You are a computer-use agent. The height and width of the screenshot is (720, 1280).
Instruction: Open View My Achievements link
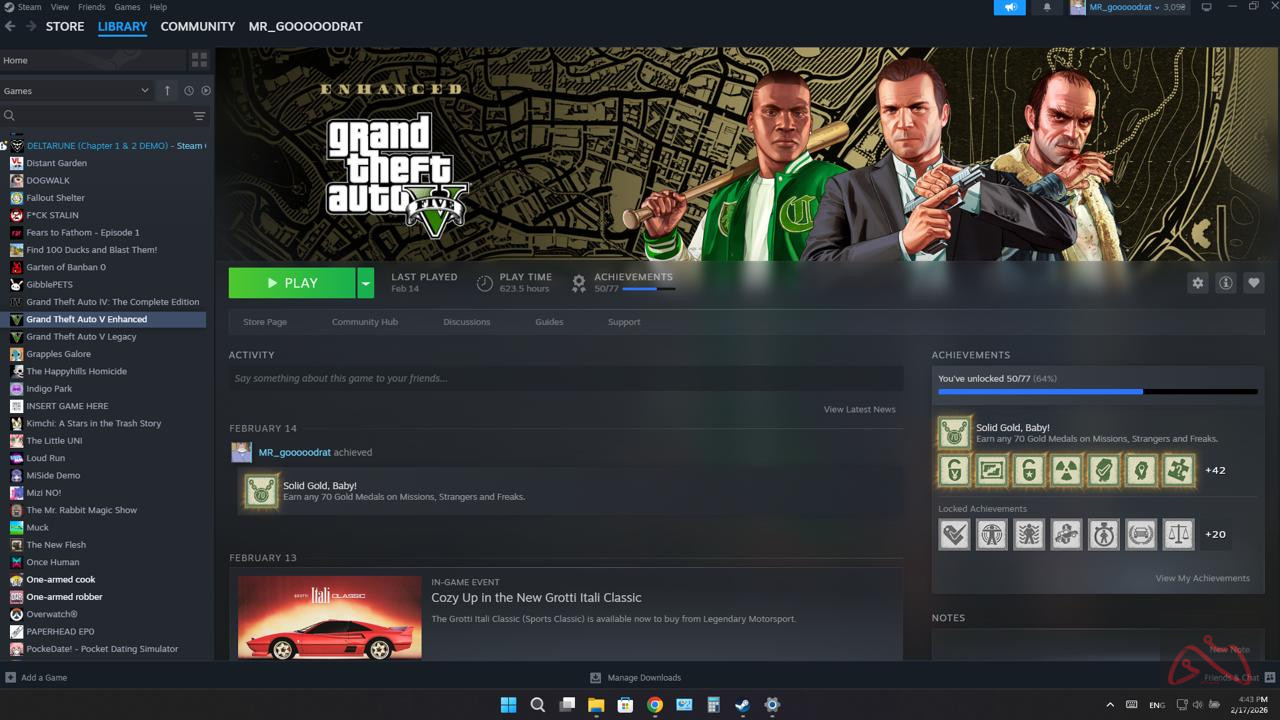[x=1202, y=578]
